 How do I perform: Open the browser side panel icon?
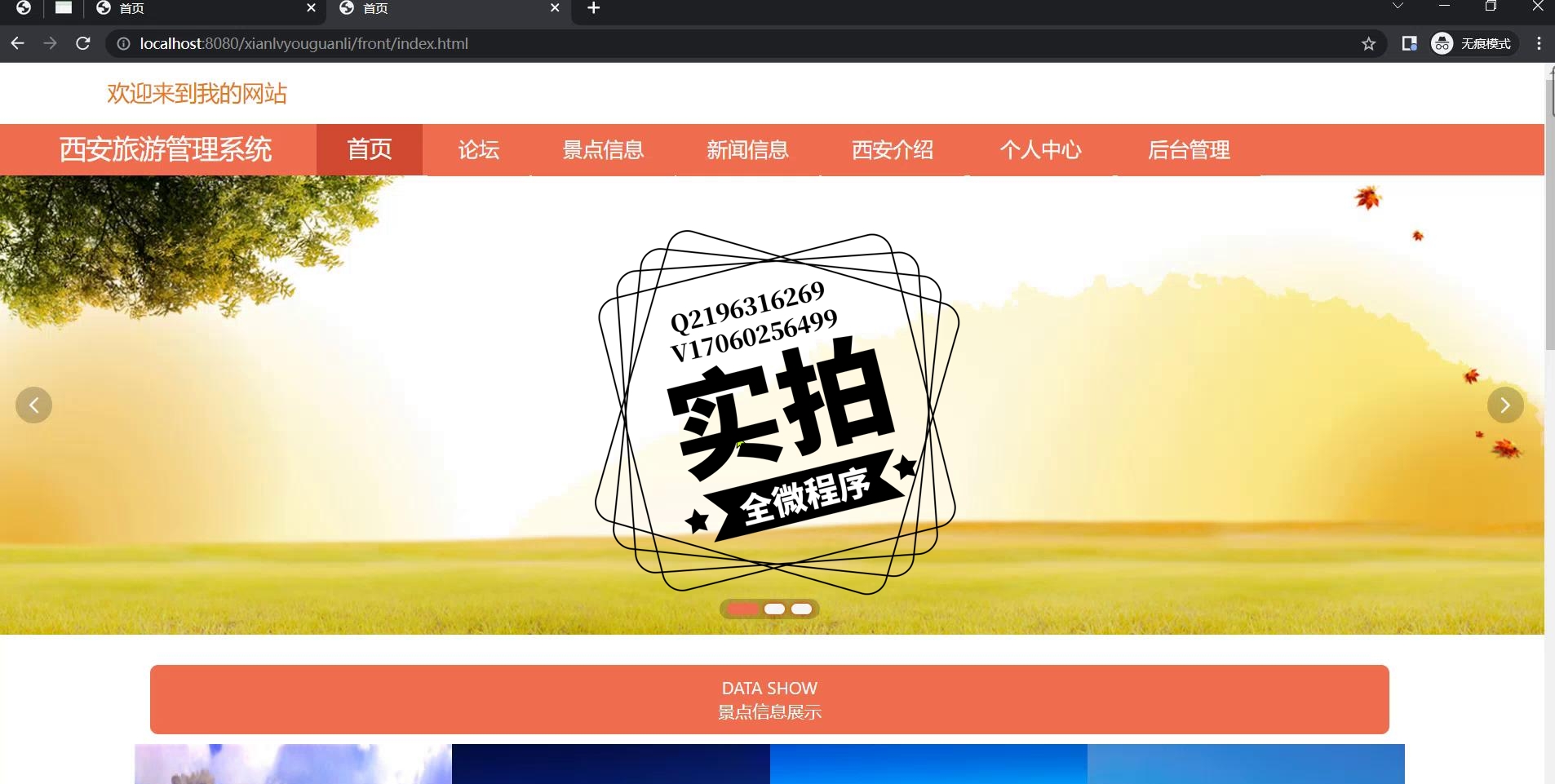pyautogui.click(x=1409, y=43)
